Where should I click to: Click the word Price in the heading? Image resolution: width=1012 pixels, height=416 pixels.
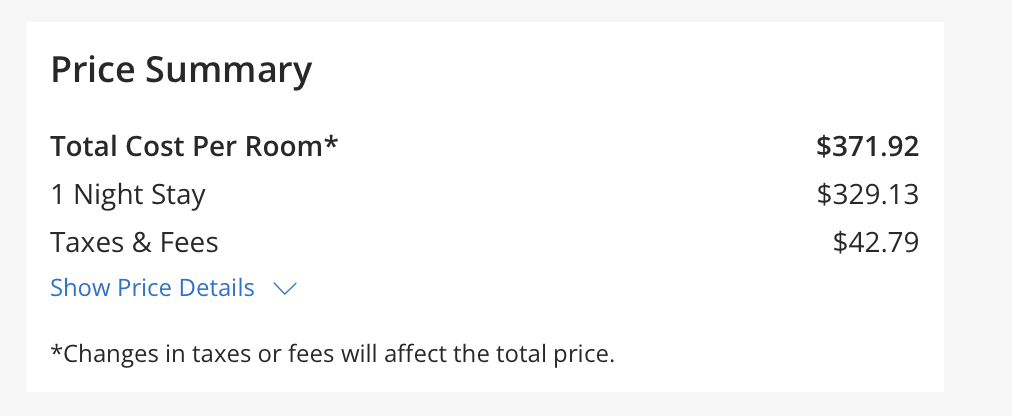click(92, 68)
